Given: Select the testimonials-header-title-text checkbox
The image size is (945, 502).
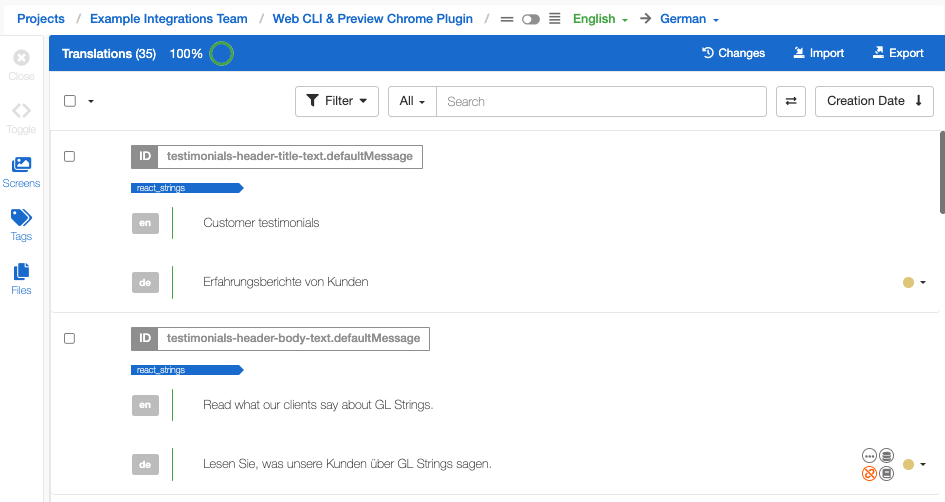Looking at the screenshot, I should 69,156.
